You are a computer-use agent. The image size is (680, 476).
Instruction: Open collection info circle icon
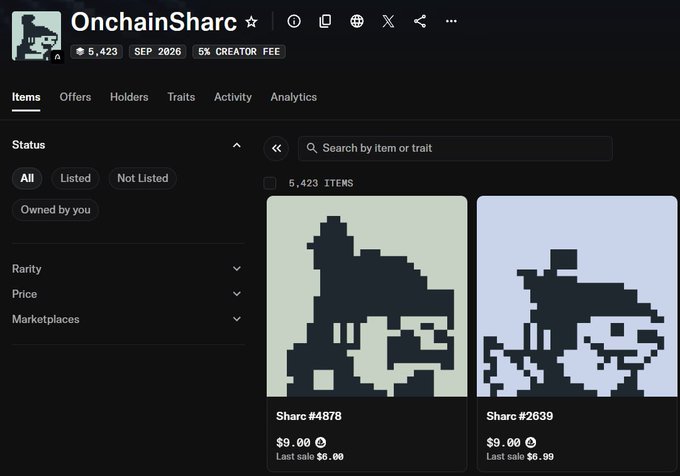[x=294, y=21]
